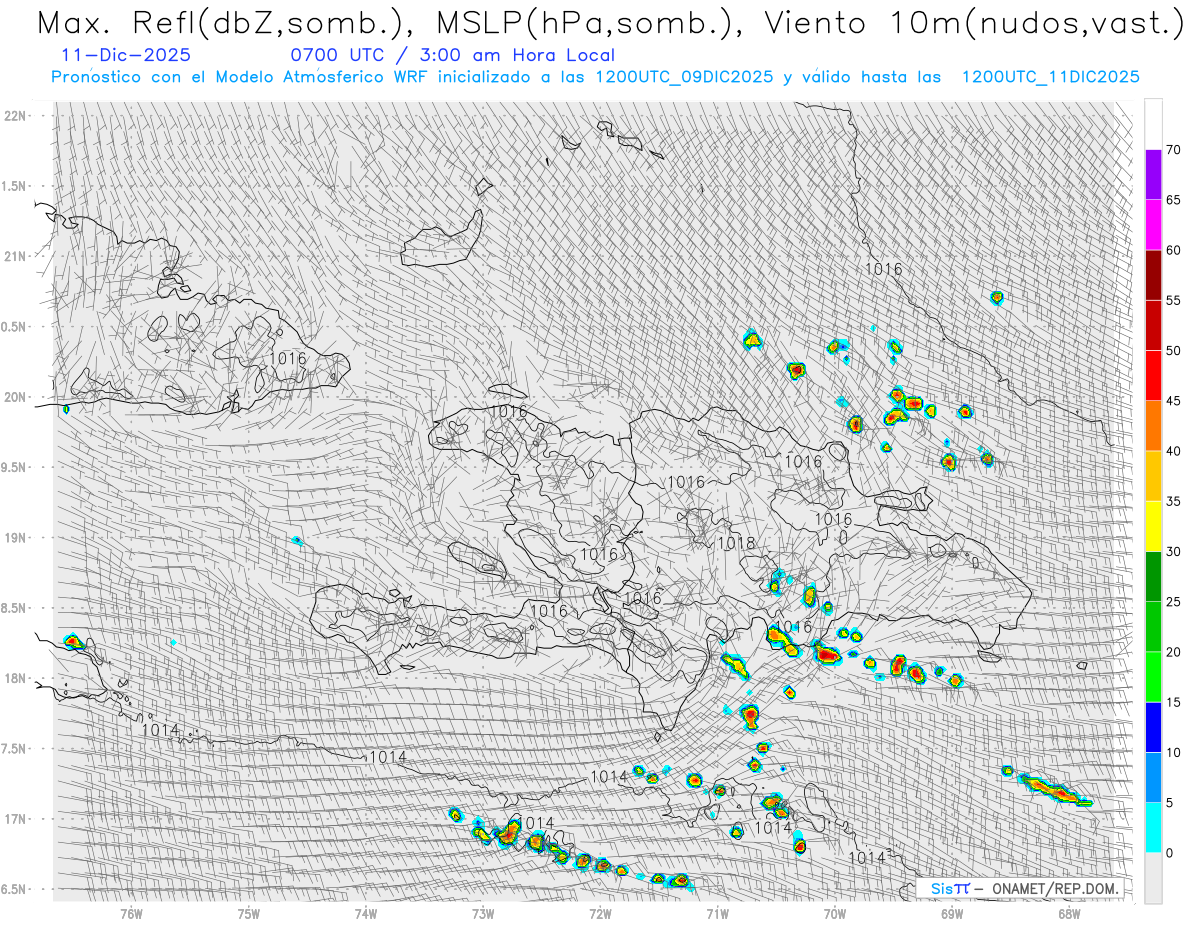Select the 17N latitude axis label
1200x927 pixels.
click(x=15, y=819)
